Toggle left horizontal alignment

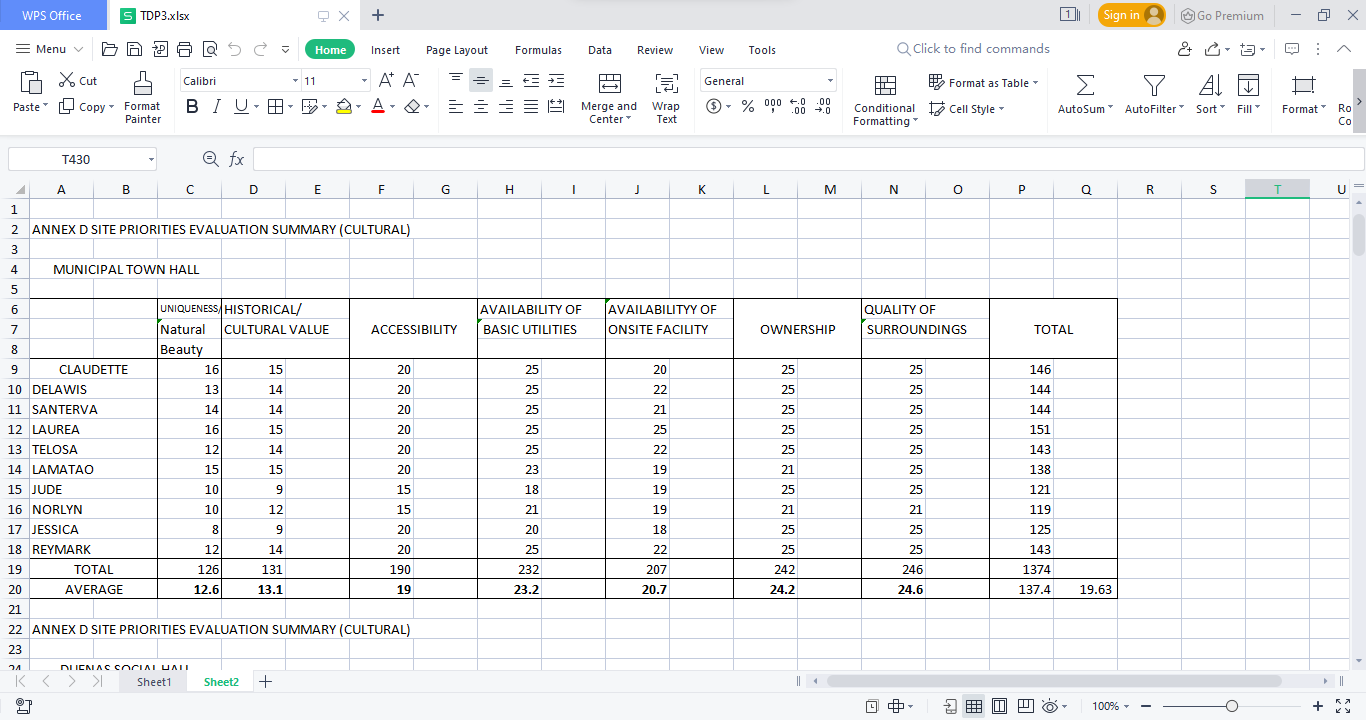tap(456, 107)
